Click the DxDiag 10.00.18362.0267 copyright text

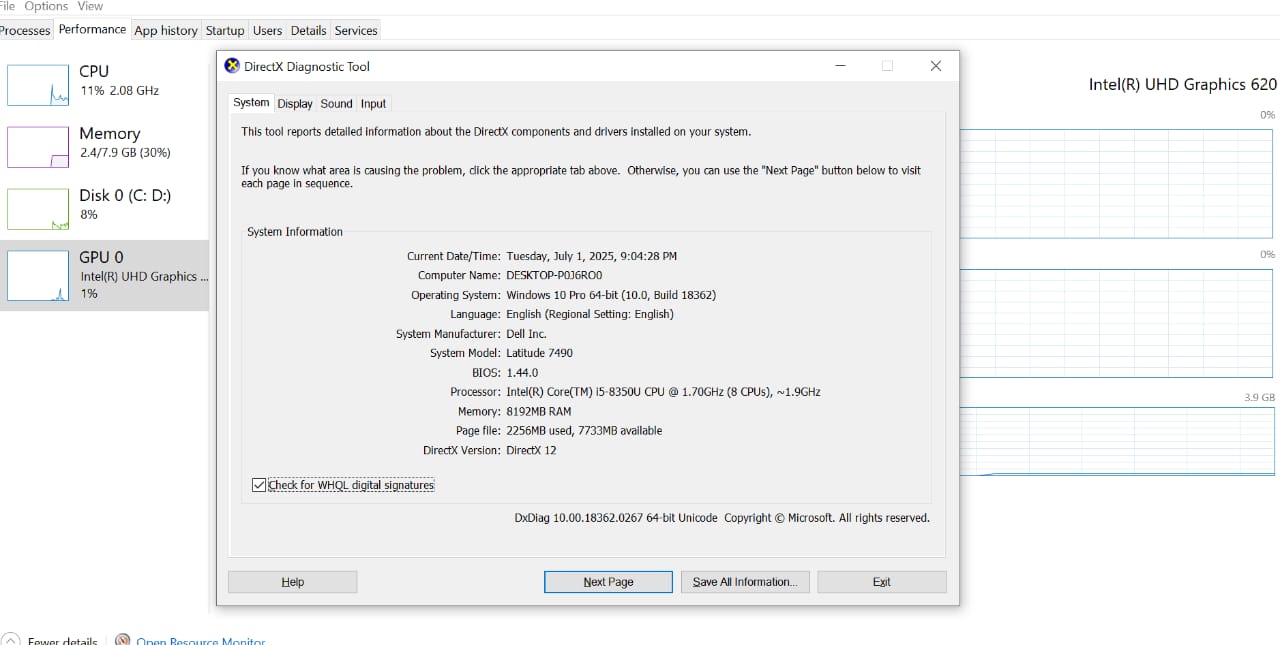[722, 518]
